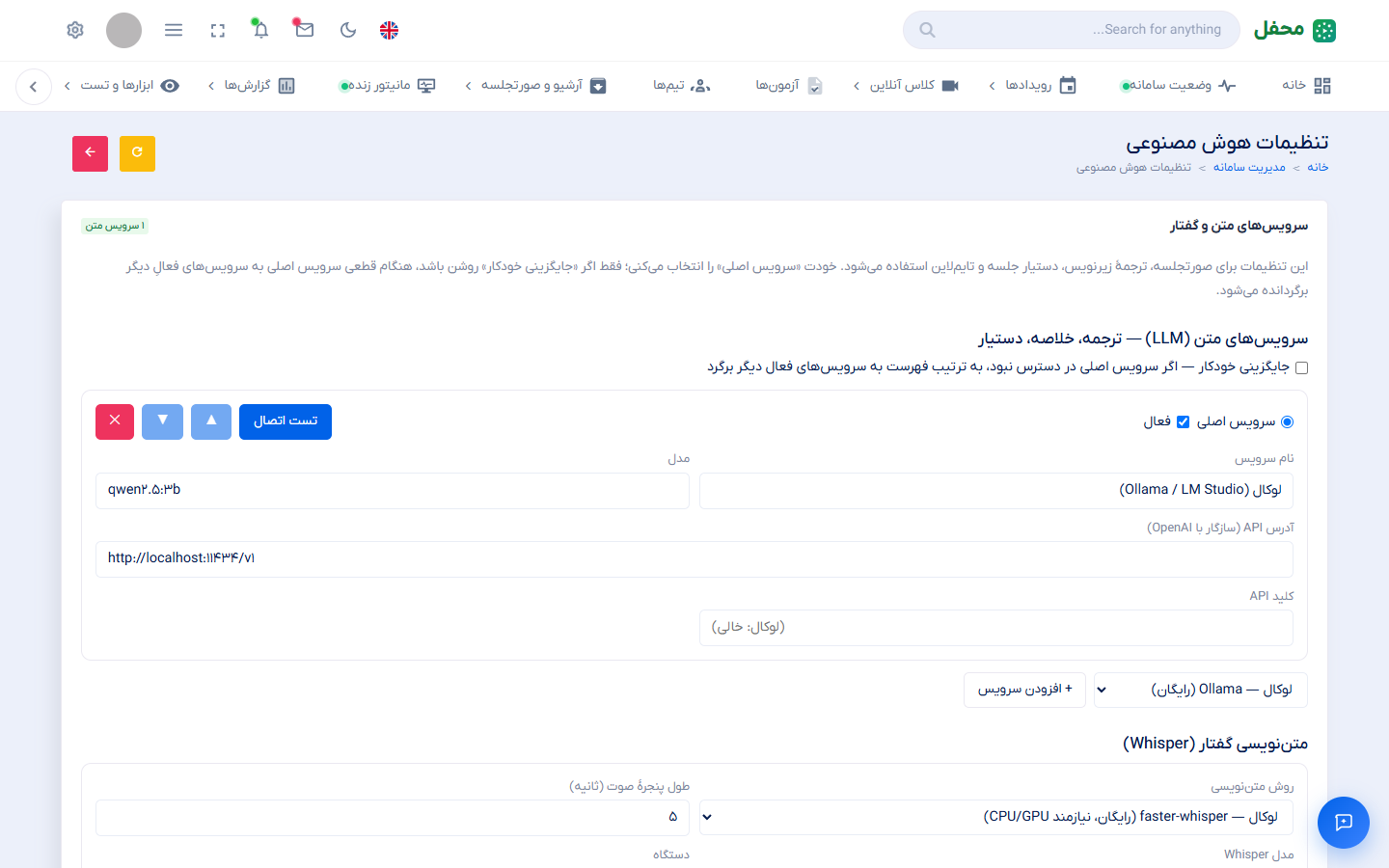This screenshot has width=1389, height=868.
Task: Click the calendar icon of رویدادها
Action: [1068, 86]
